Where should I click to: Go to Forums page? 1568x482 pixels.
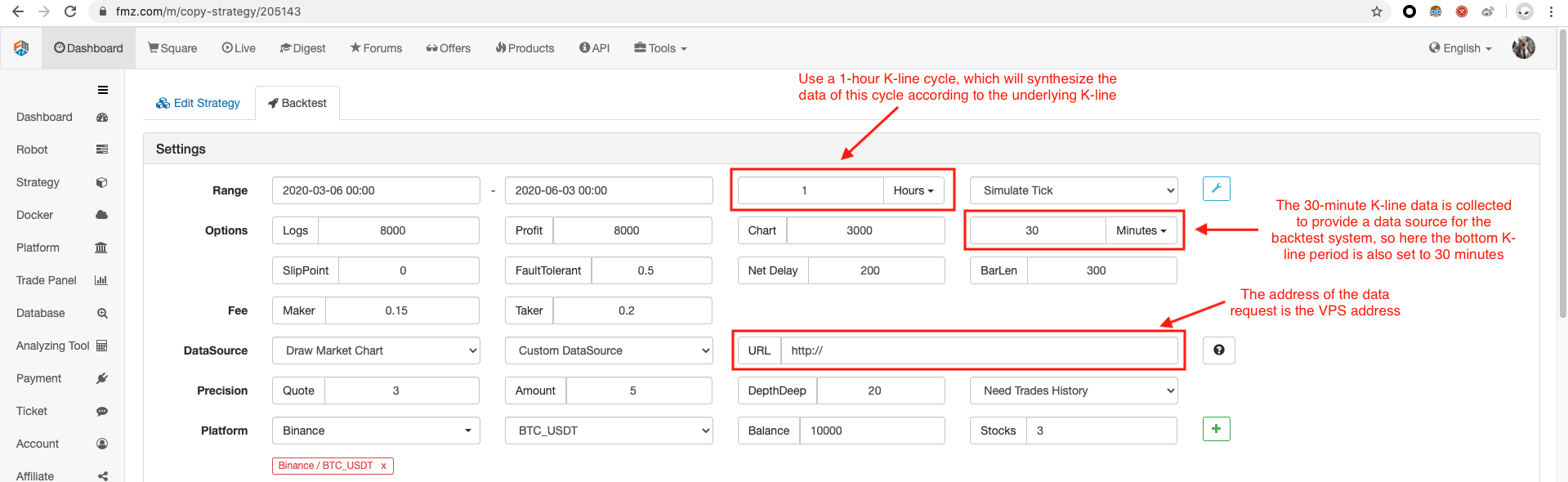point(376,48)
